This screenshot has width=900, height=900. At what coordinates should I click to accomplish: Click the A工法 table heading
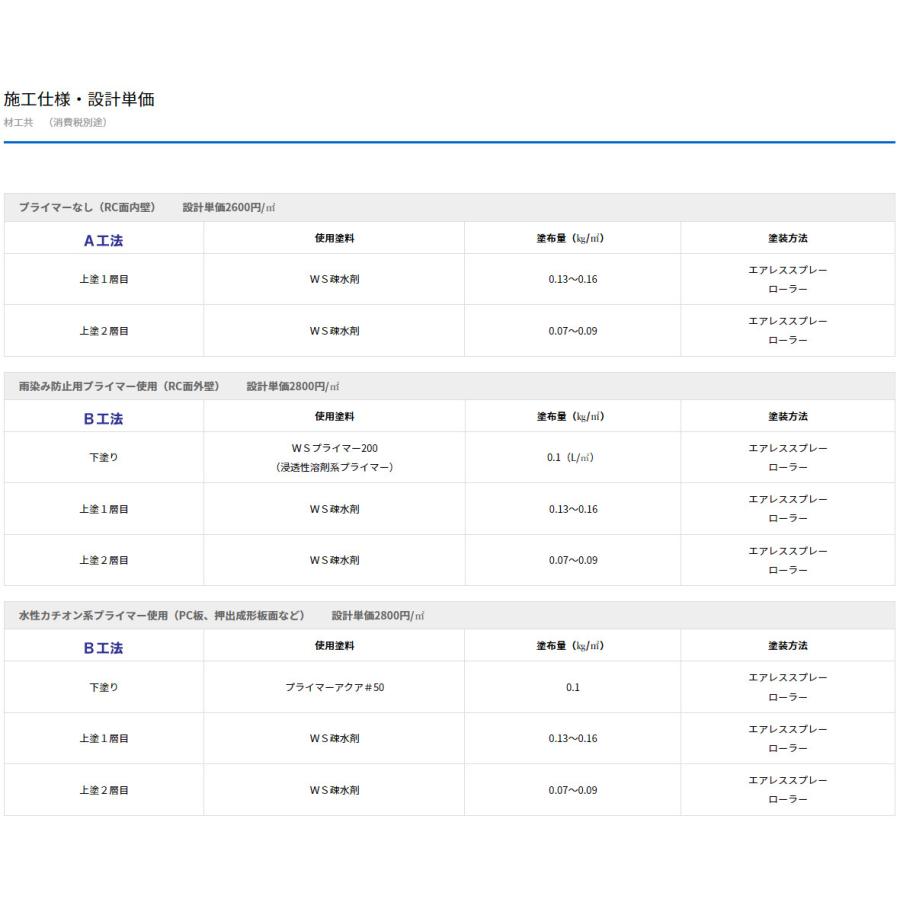click(x=103, y=240)
